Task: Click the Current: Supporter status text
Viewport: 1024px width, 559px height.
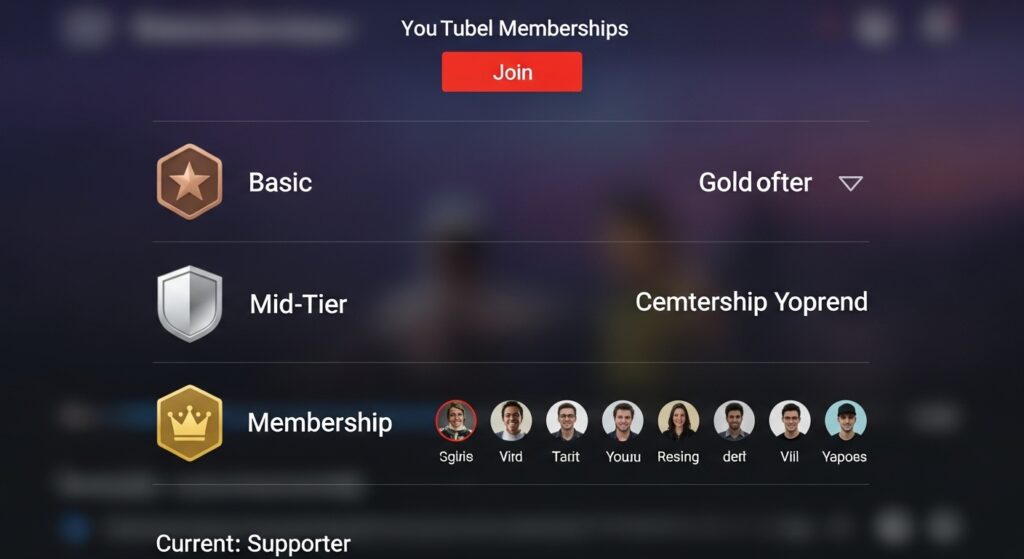Action: [253, 544]
